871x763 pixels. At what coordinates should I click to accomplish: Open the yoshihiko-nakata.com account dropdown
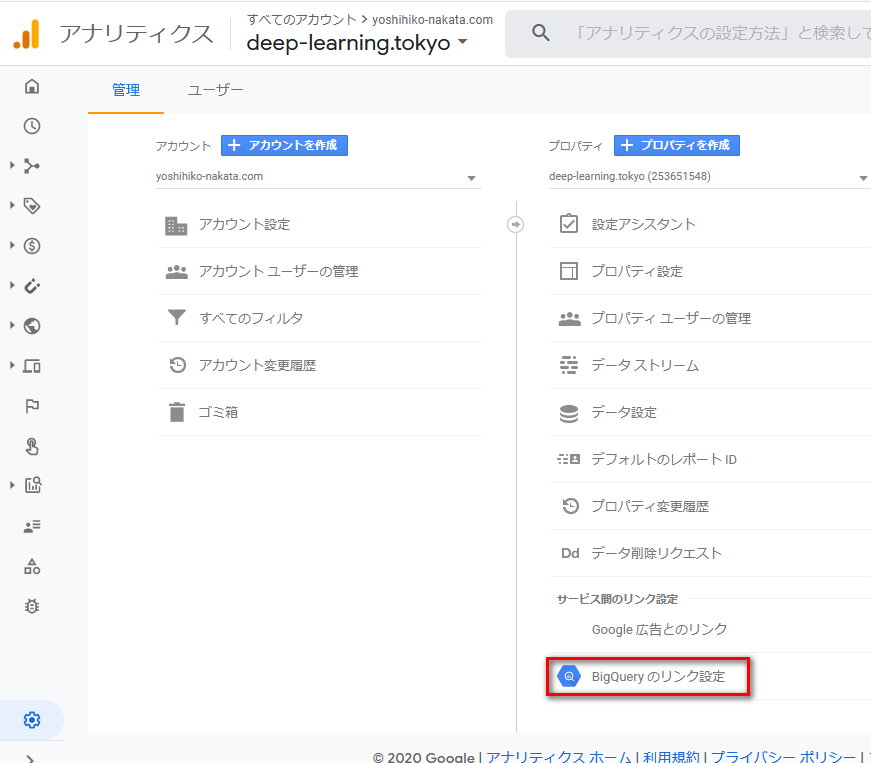[x=318, y=177]
